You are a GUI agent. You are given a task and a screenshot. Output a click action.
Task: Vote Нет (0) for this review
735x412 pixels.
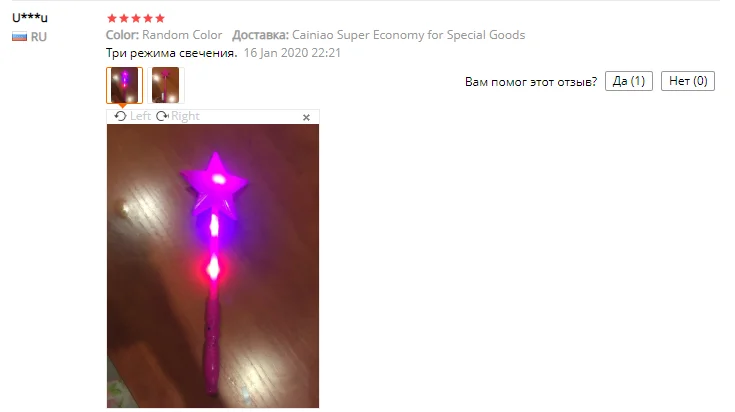coord(688,81)
